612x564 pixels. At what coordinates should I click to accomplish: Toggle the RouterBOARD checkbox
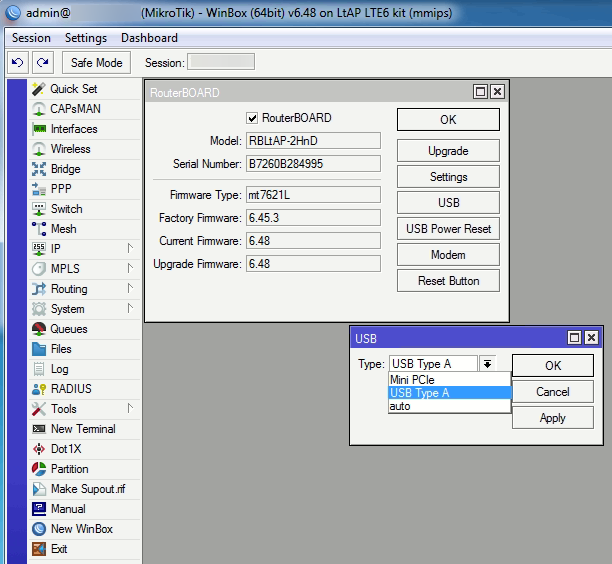(x=252, y=118)
